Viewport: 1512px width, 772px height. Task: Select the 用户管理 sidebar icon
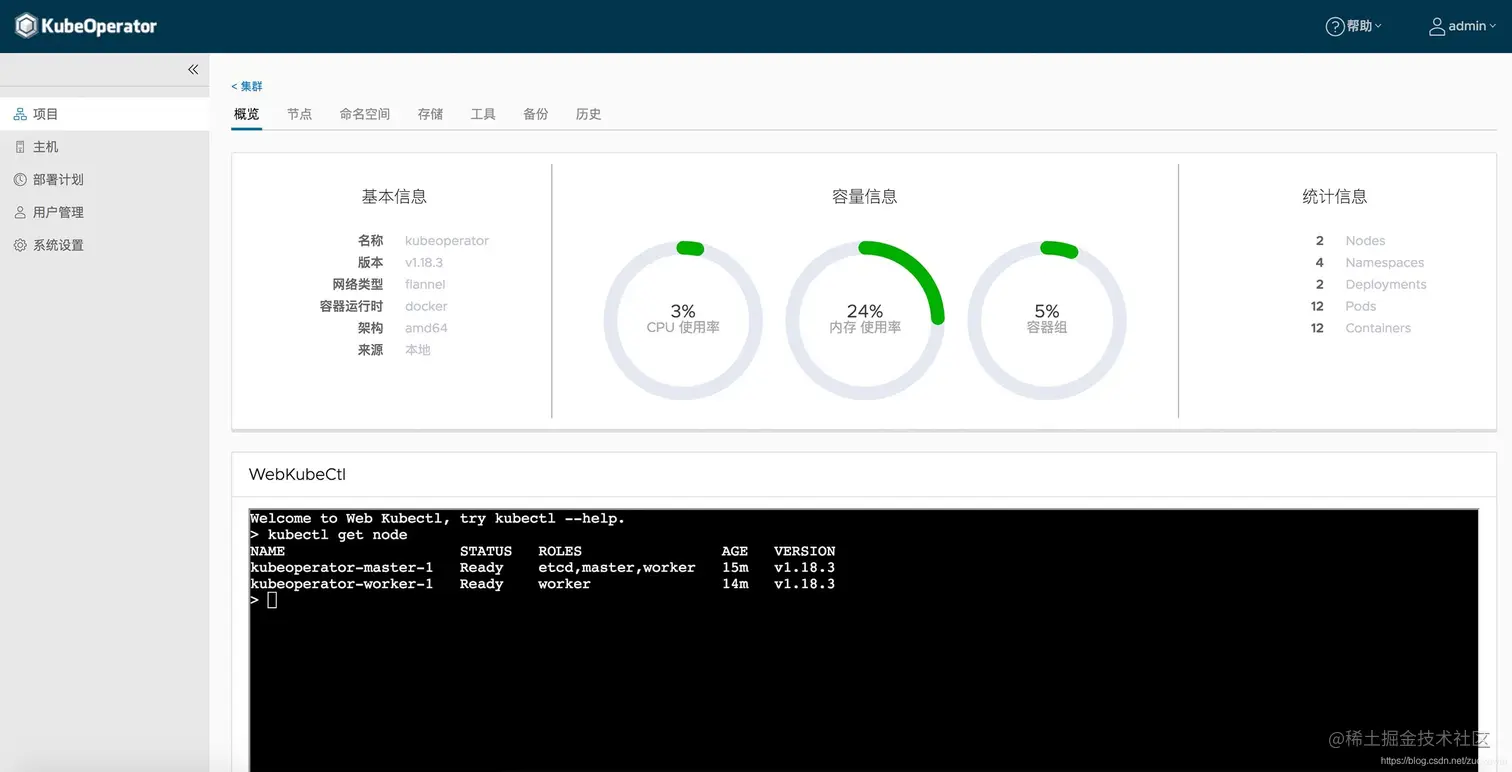tap(21, 211)
